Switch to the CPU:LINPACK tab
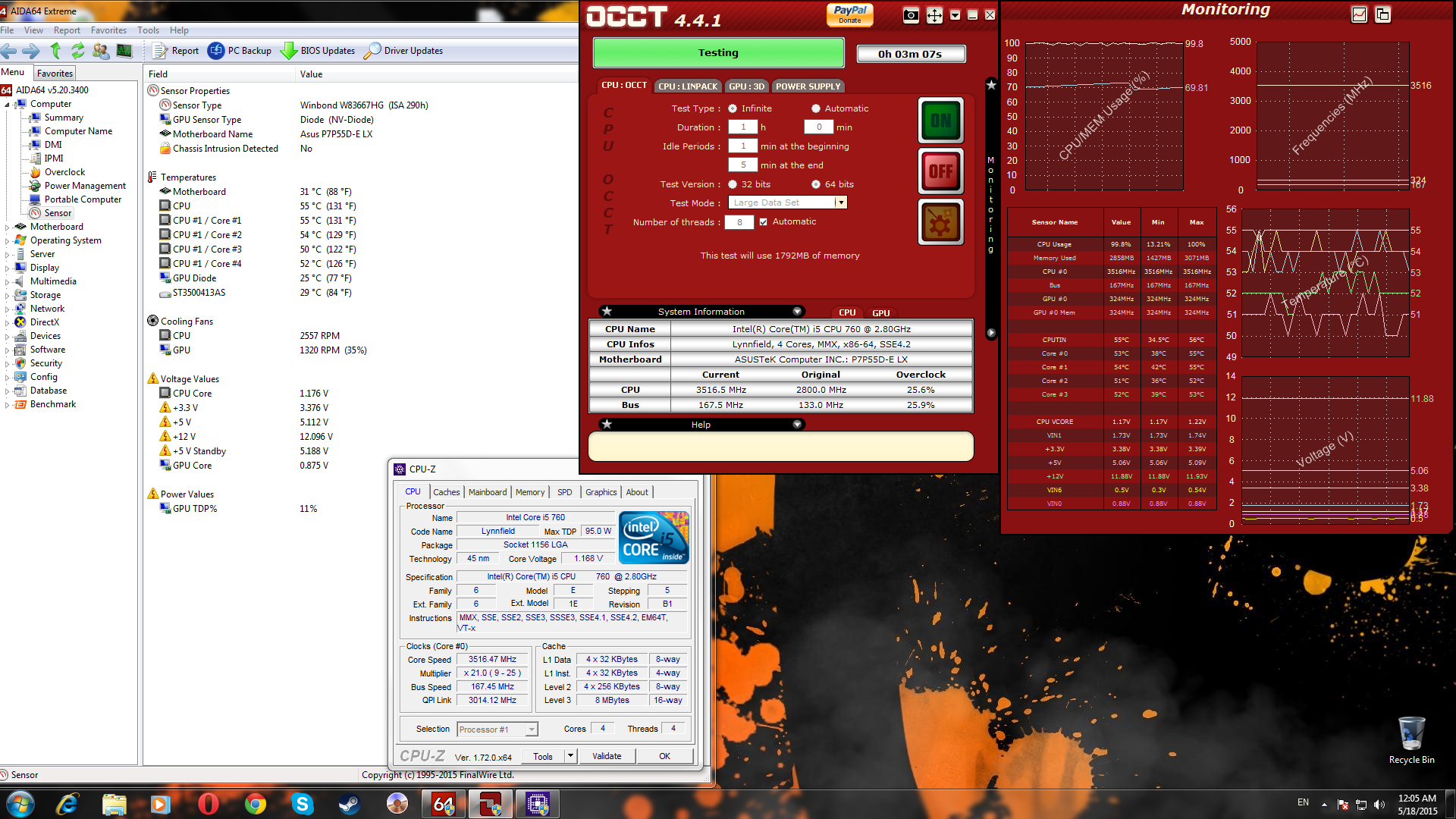This screenshot has height=819, width=1456. pos(687,86)
